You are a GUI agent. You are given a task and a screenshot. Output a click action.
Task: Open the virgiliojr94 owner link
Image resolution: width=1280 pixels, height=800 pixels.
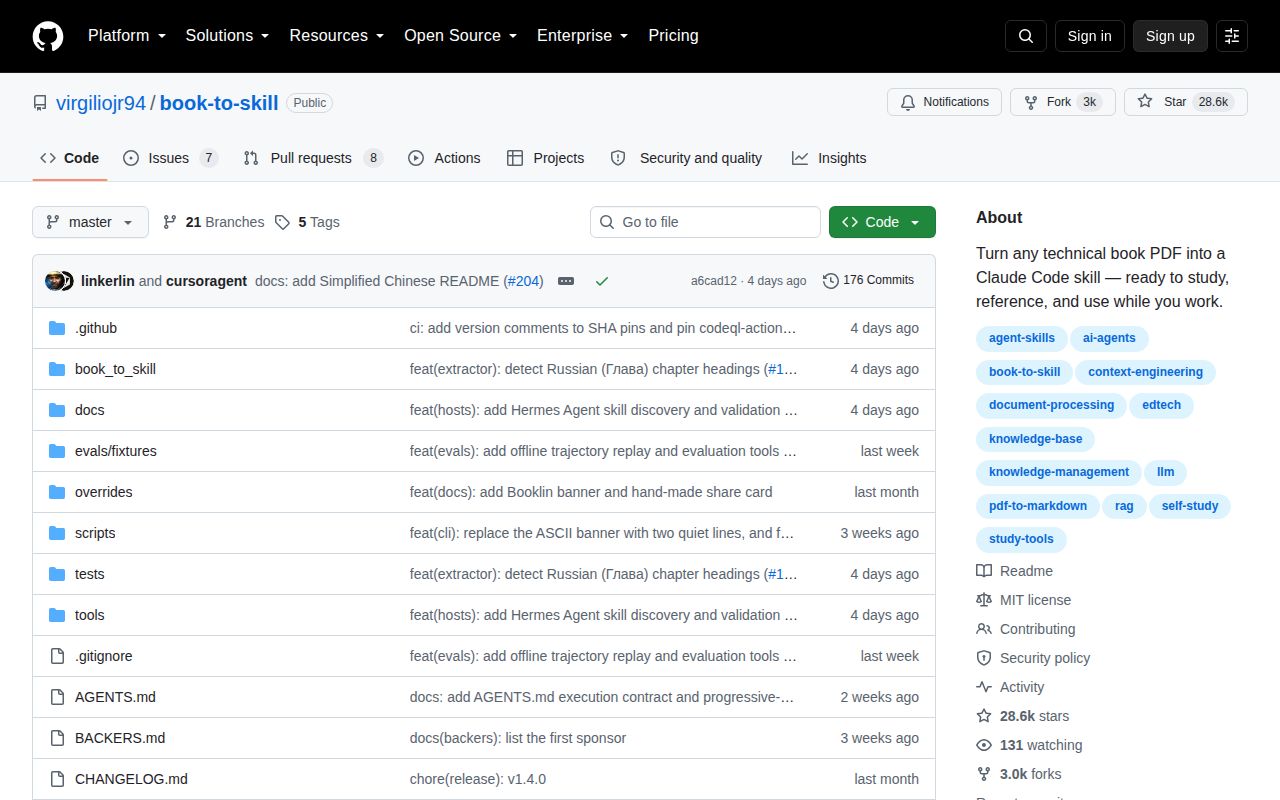pos(101,103)
